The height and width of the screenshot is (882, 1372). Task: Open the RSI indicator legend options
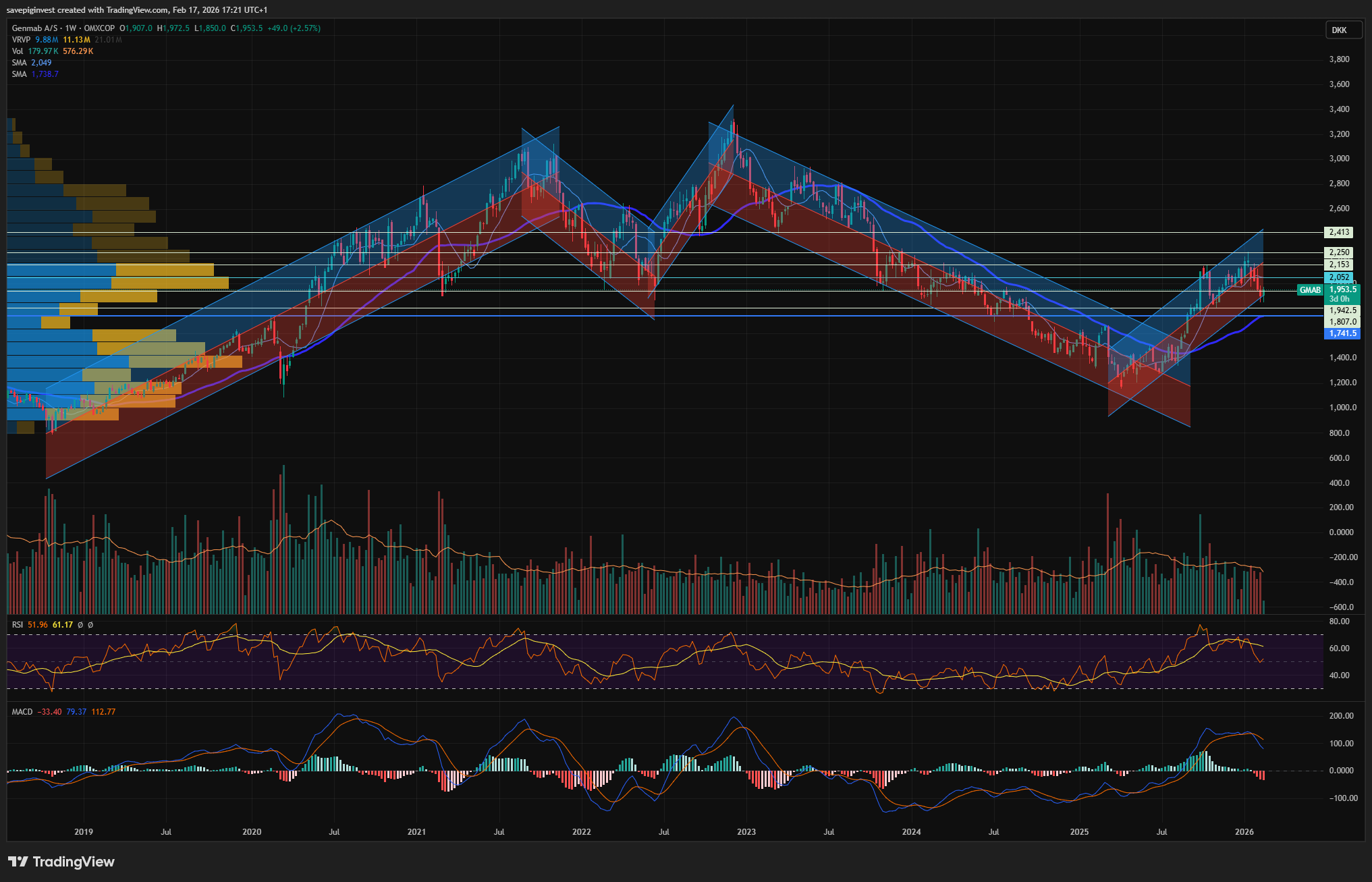(18, 625)
